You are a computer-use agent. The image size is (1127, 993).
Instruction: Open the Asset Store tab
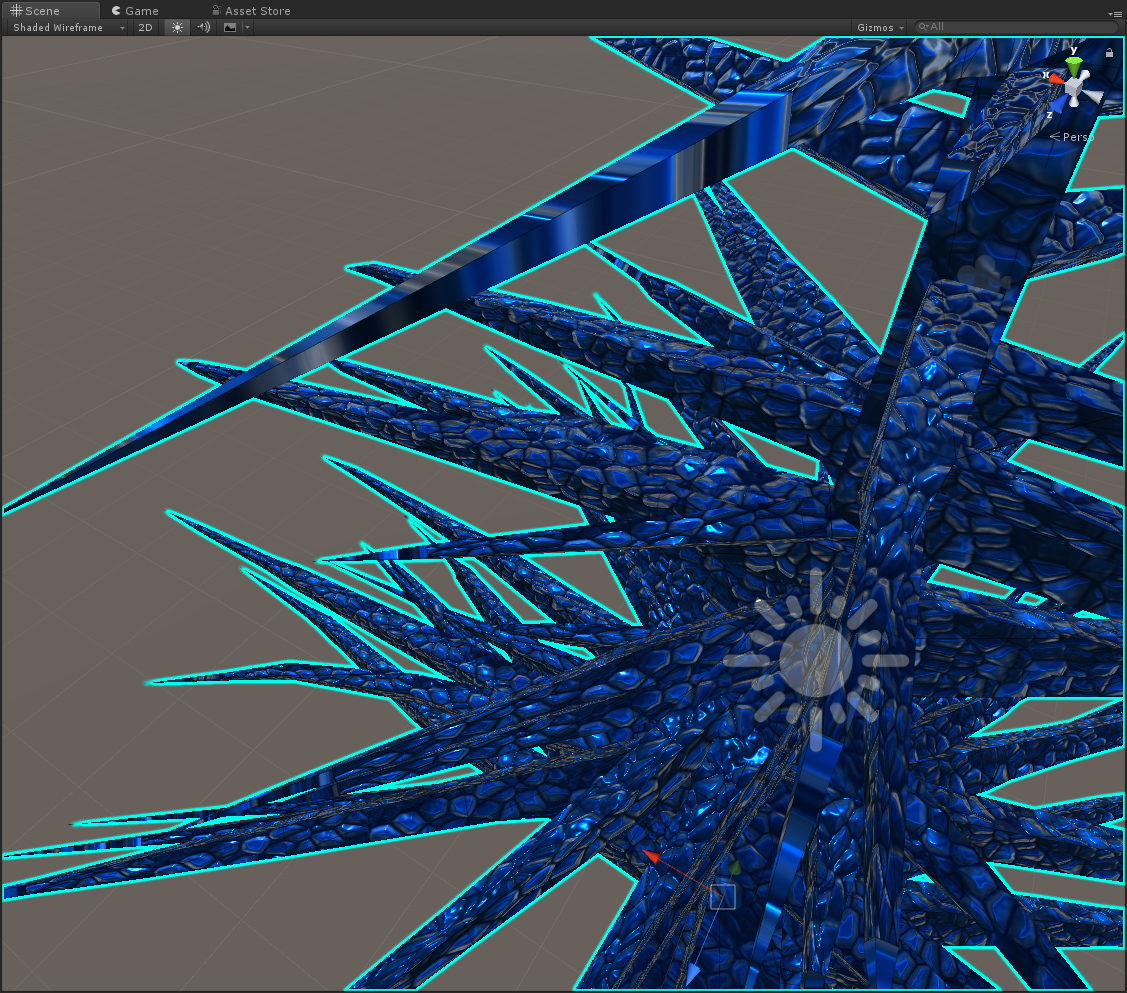250,11
